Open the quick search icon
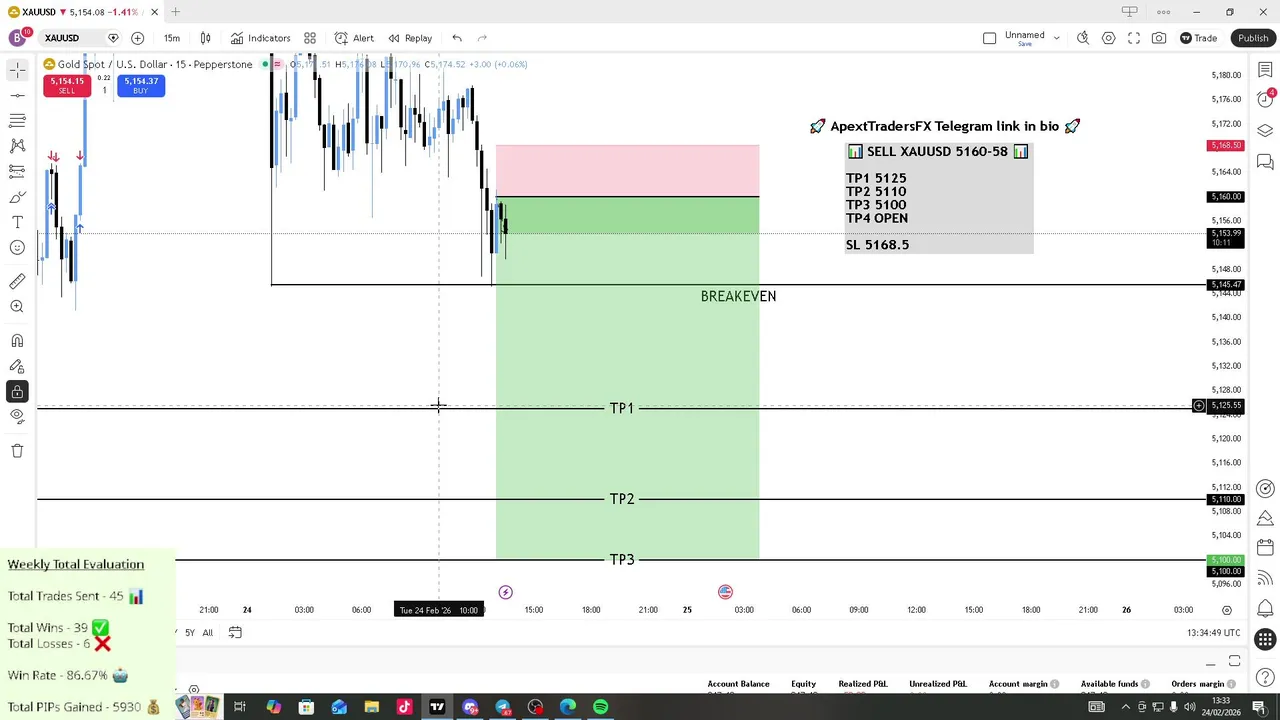Viewport: 1280px width, 720px height. click(x=1083, y=38)
